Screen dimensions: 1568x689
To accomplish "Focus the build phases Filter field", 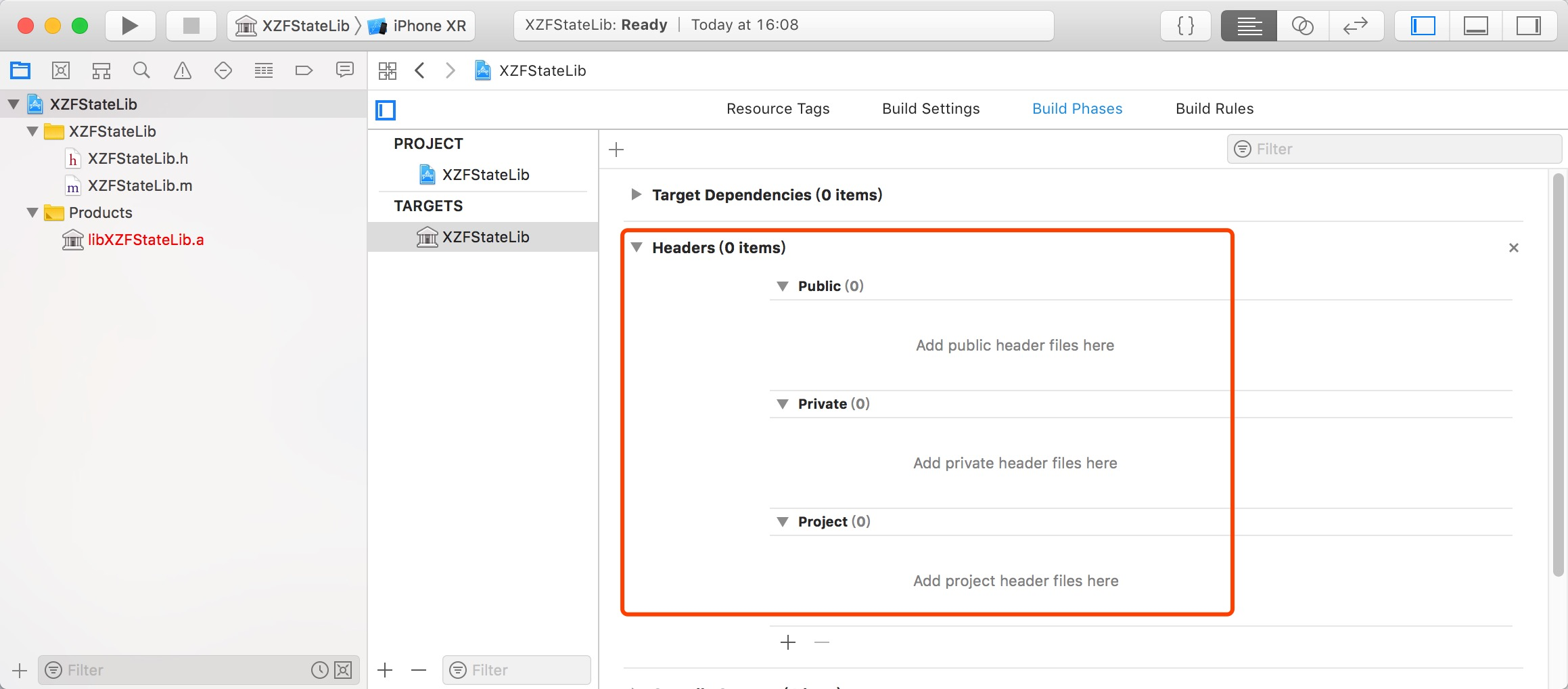I will [1394, 149].
